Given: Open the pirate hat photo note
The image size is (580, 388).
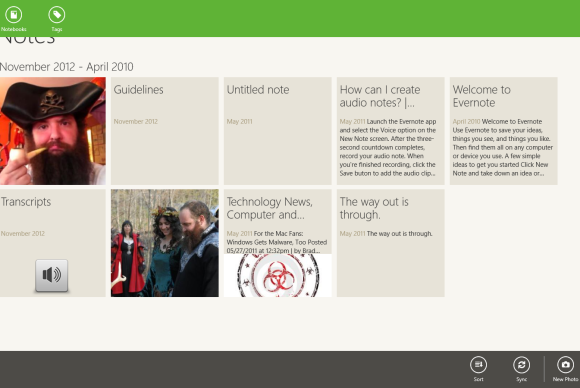Looking at the screenshot, I should pos(53,131).
